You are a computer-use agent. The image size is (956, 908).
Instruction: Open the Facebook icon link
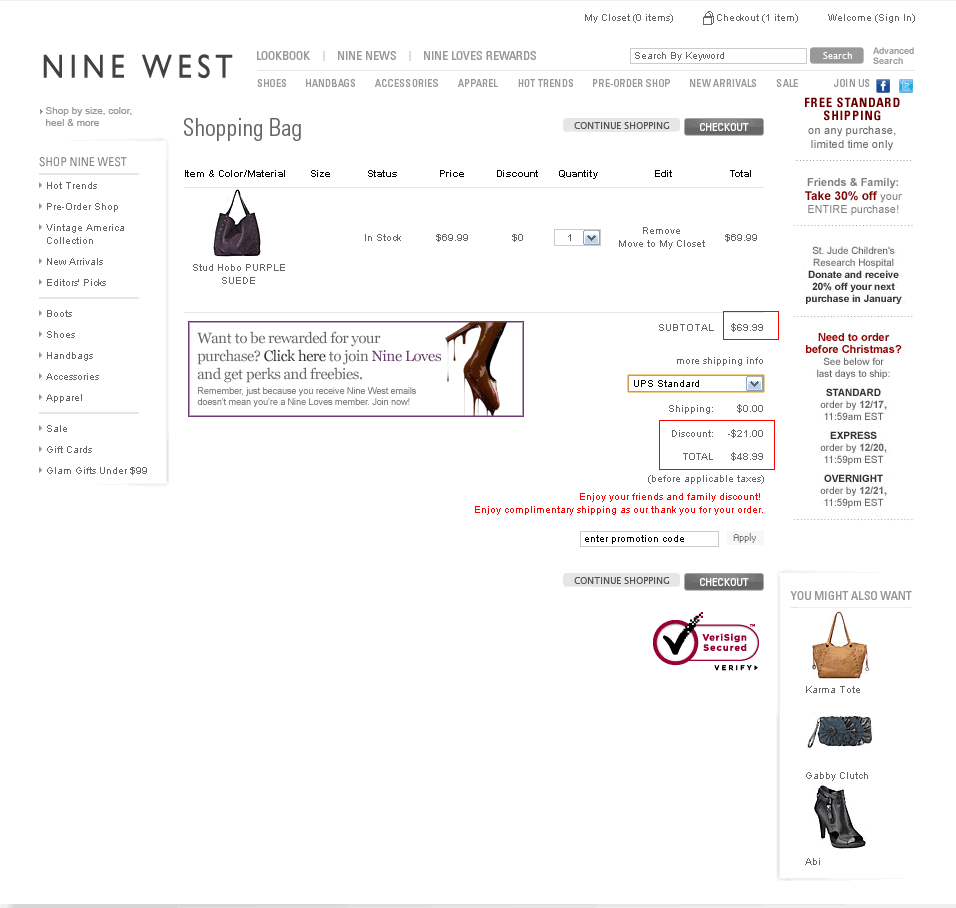[882, 85]
